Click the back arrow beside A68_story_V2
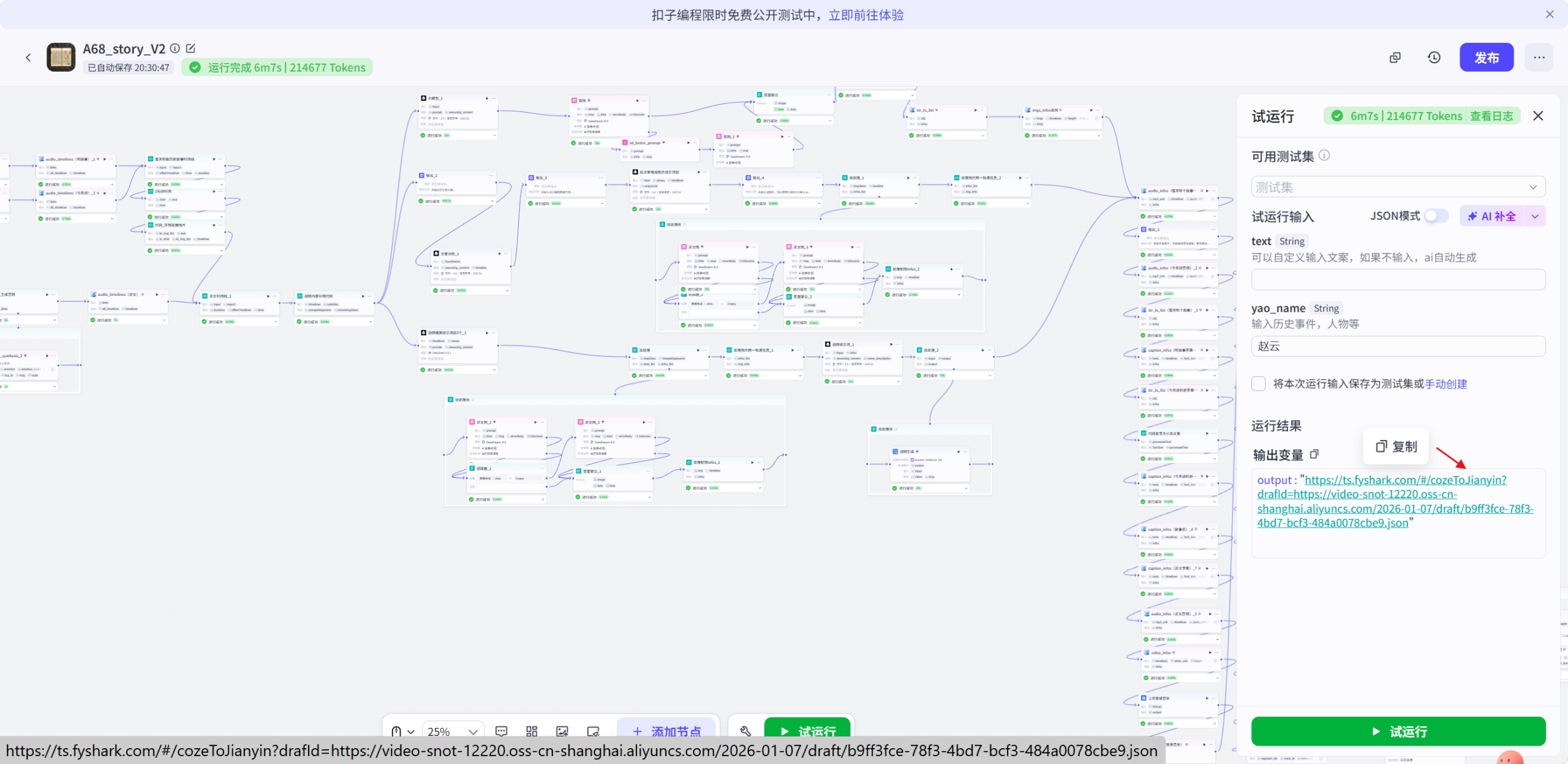The height and width of the screenshot is (764, 1568). [29, 57]
